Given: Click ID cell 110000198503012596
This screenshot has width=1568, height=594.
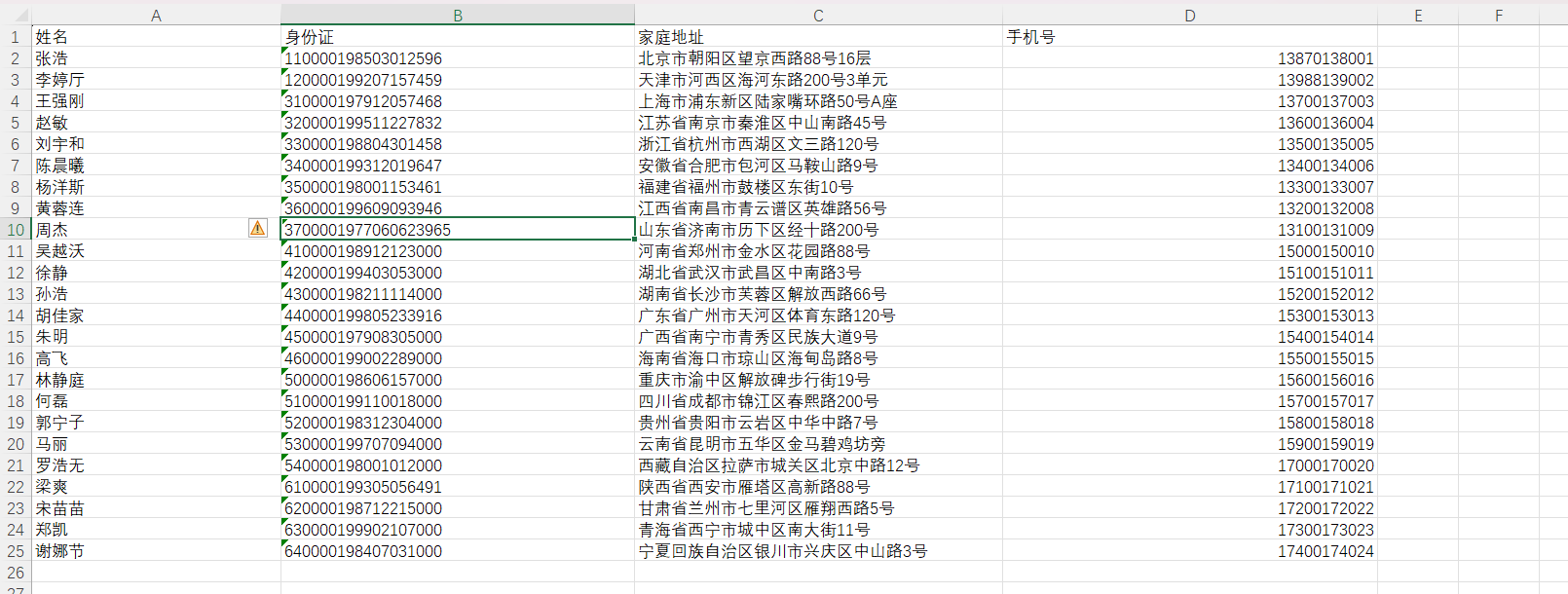Looking at the screenshot, I should [x=458, y=58].
